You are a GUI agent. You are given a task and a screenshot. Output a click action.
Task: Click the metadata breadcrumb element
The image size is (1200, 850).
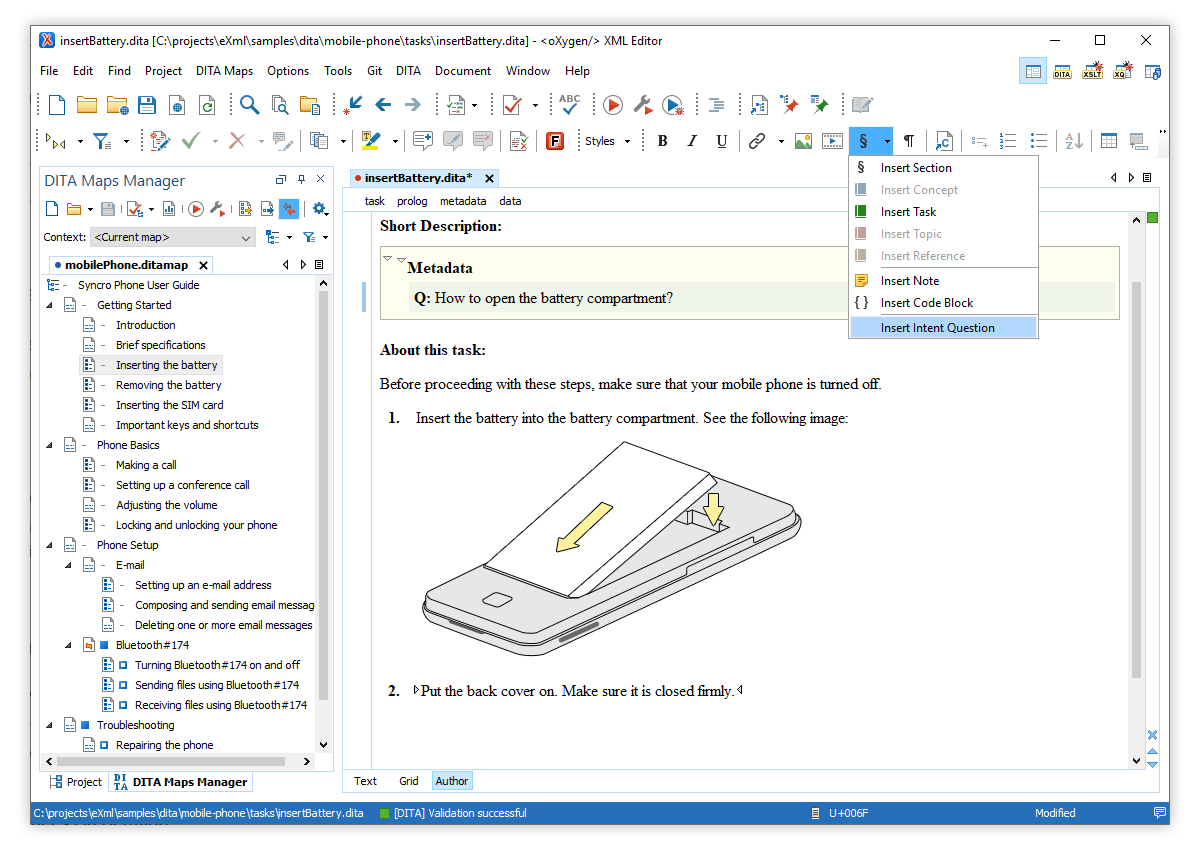click(463, 201)
